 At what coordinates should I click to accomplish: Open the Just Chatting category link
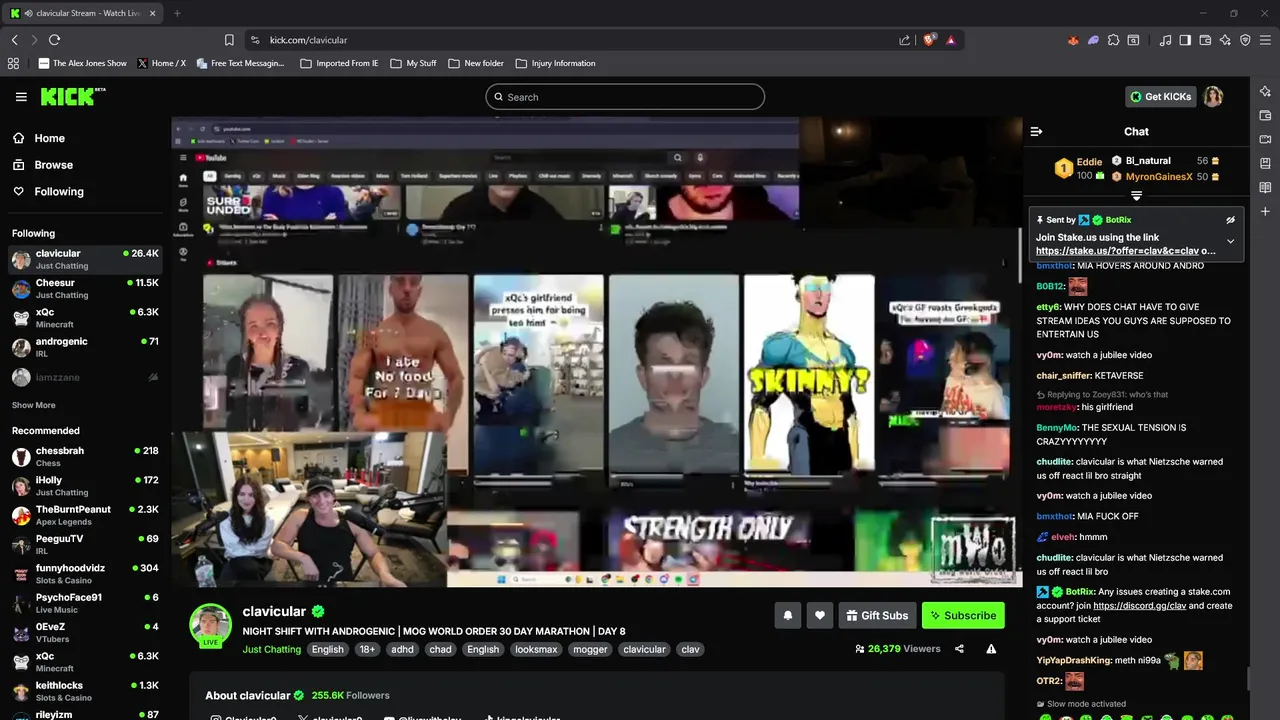pyautogui.click(x=271, y=649)
